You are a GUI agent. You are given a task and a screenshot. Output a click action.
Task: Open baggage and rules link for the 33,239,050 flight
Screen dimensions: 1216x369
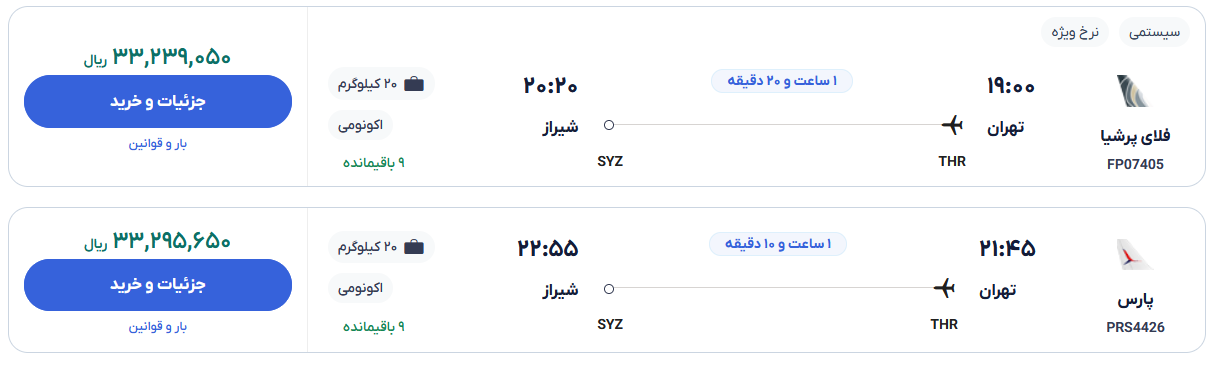pos(158,143)
